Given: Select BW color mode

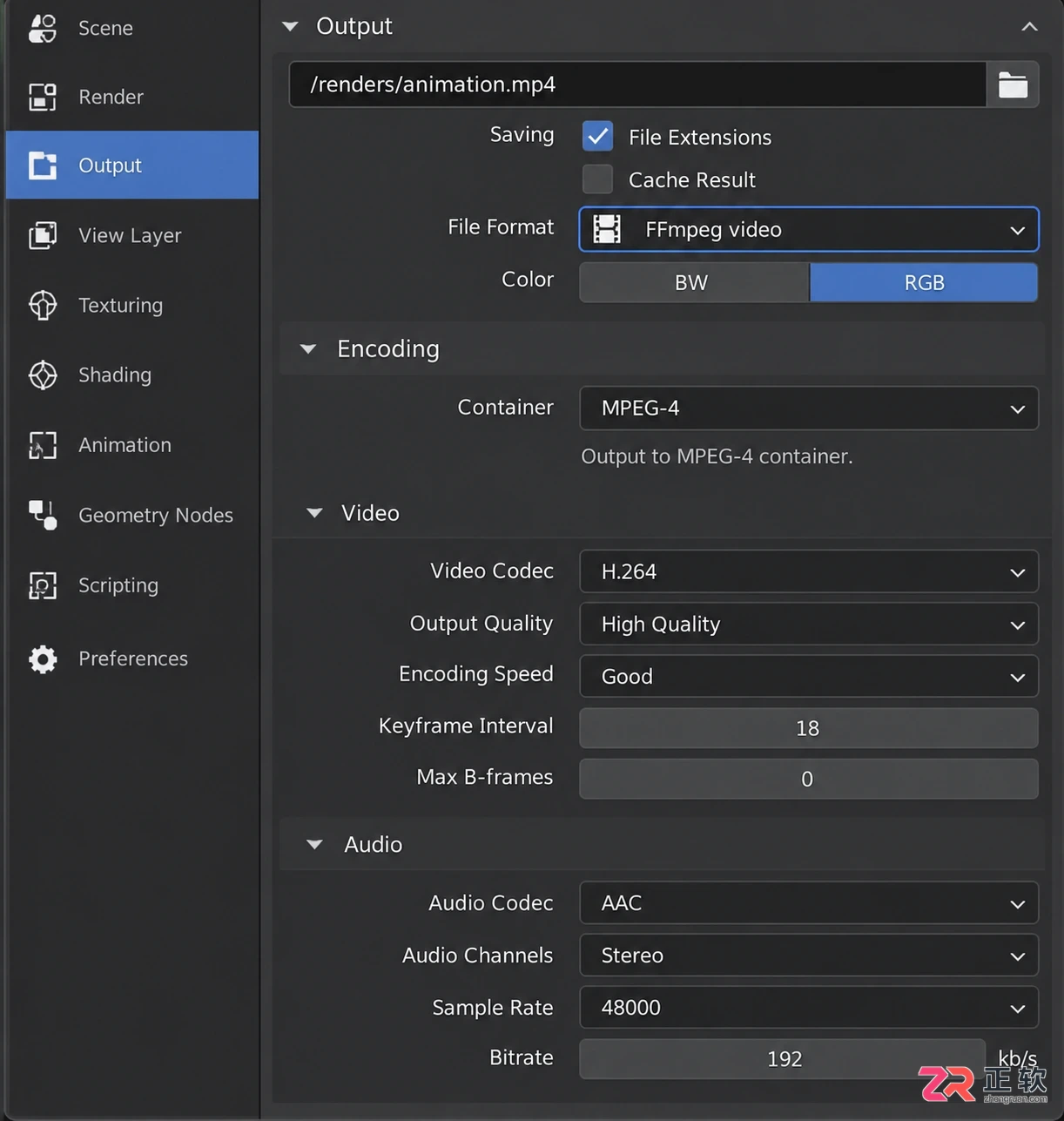Looking at the screenshot, I should click(694, 282).
